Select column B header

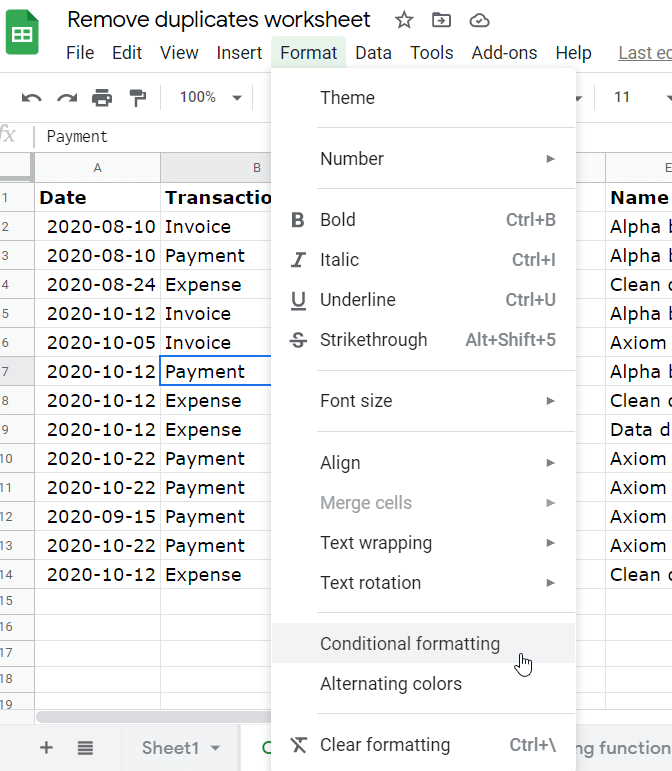pos(216,168)
